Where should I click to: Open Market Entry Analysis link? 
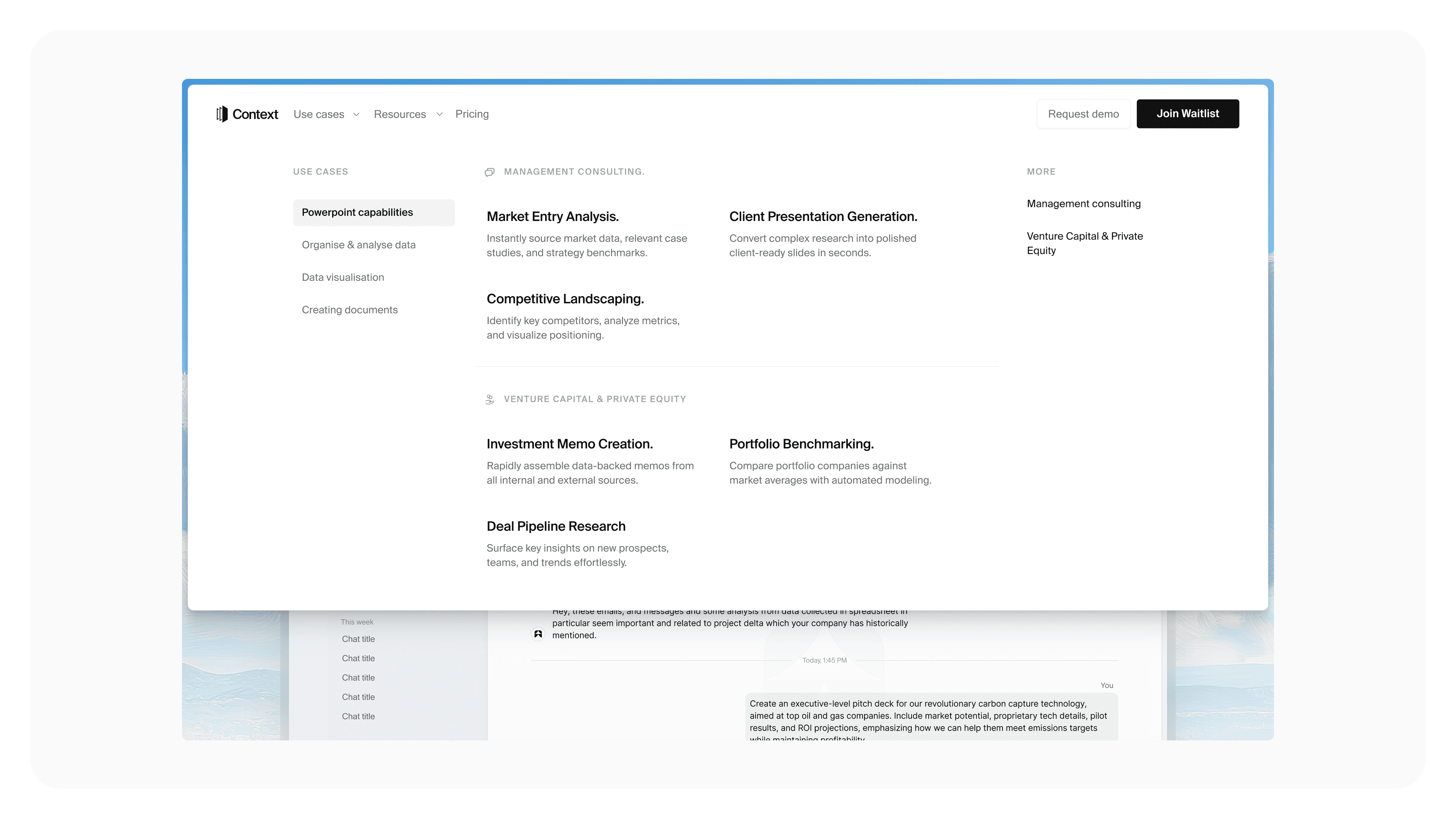pos(552,217)
